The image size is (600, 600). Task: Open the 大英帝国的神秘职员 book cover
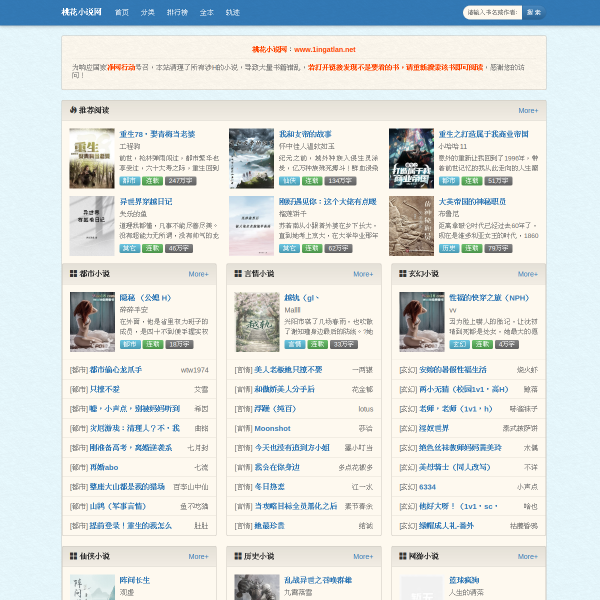click(x=411, y=226)
